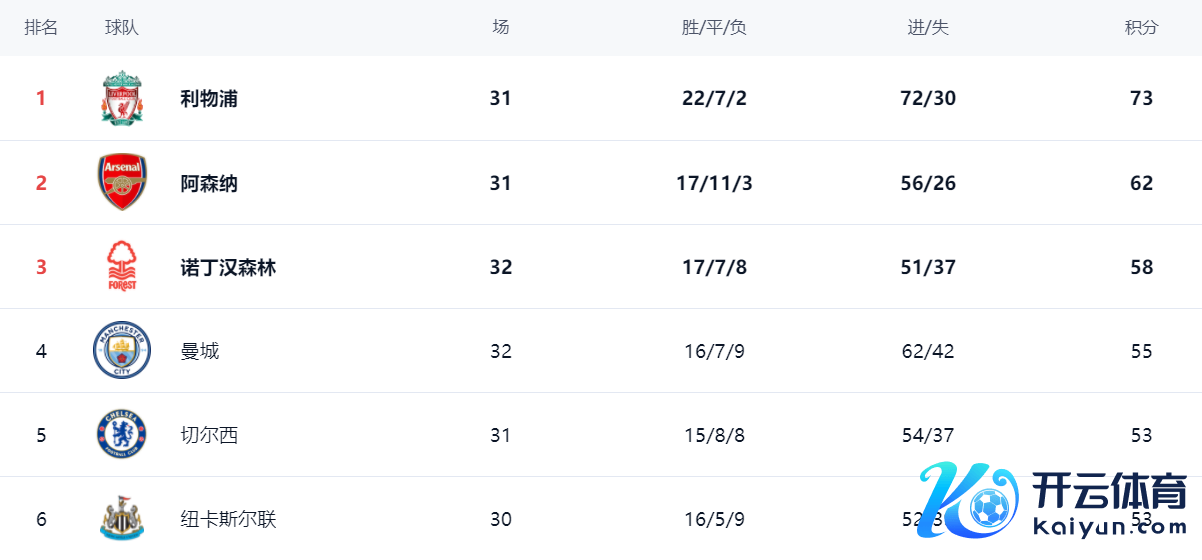Click the 进/失 goals column header

coord(928,28)
